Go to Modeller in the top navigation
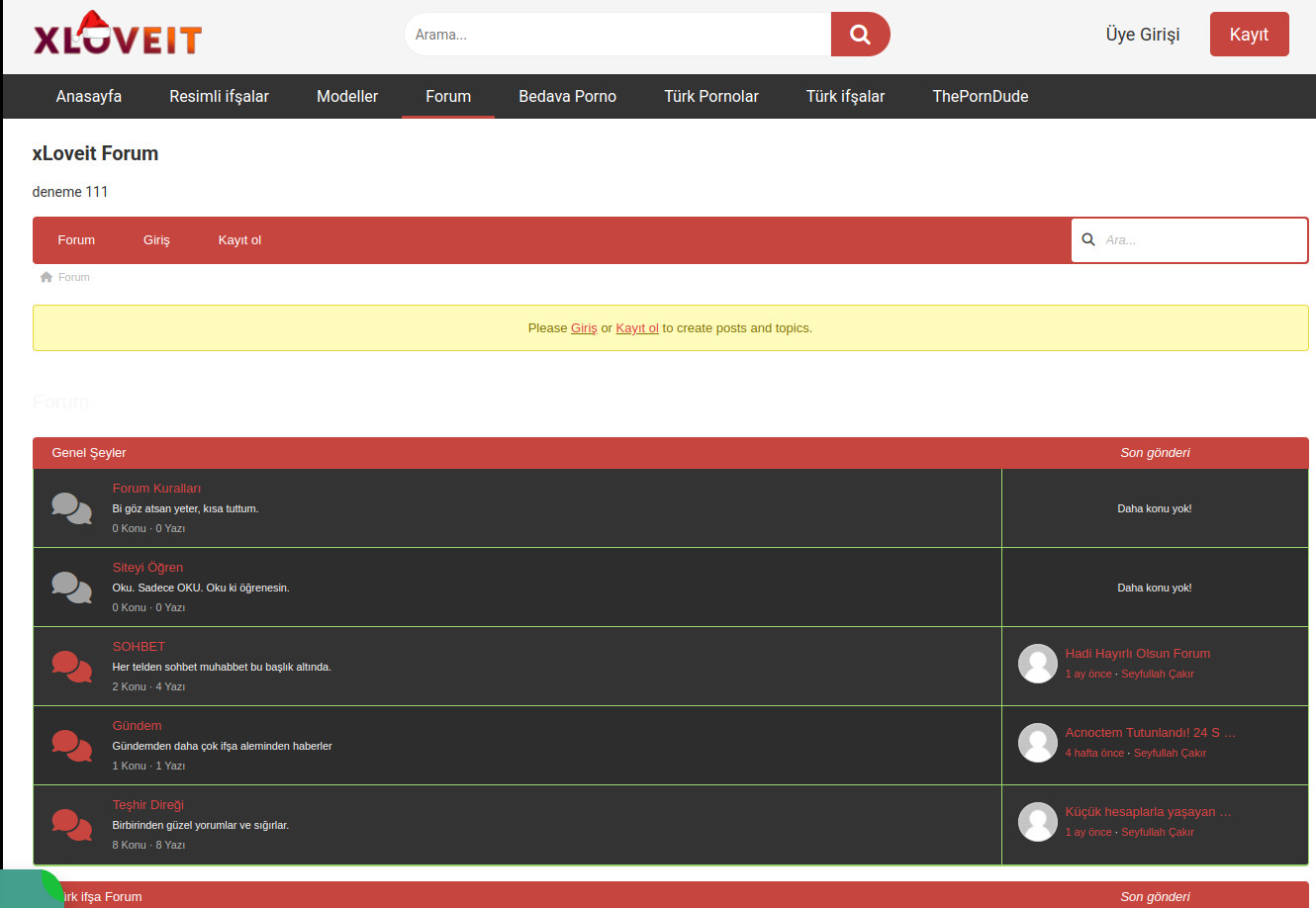 [347, 96]
